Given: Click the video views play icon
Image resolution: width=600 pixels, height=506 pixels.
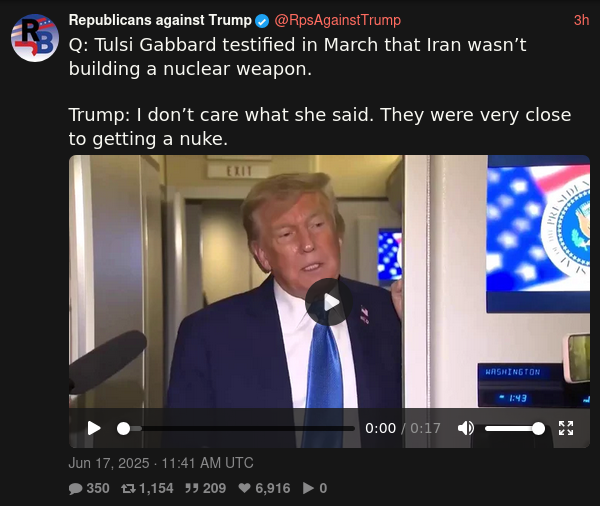Looking at the screenshot, I should [x=308, y=488].
